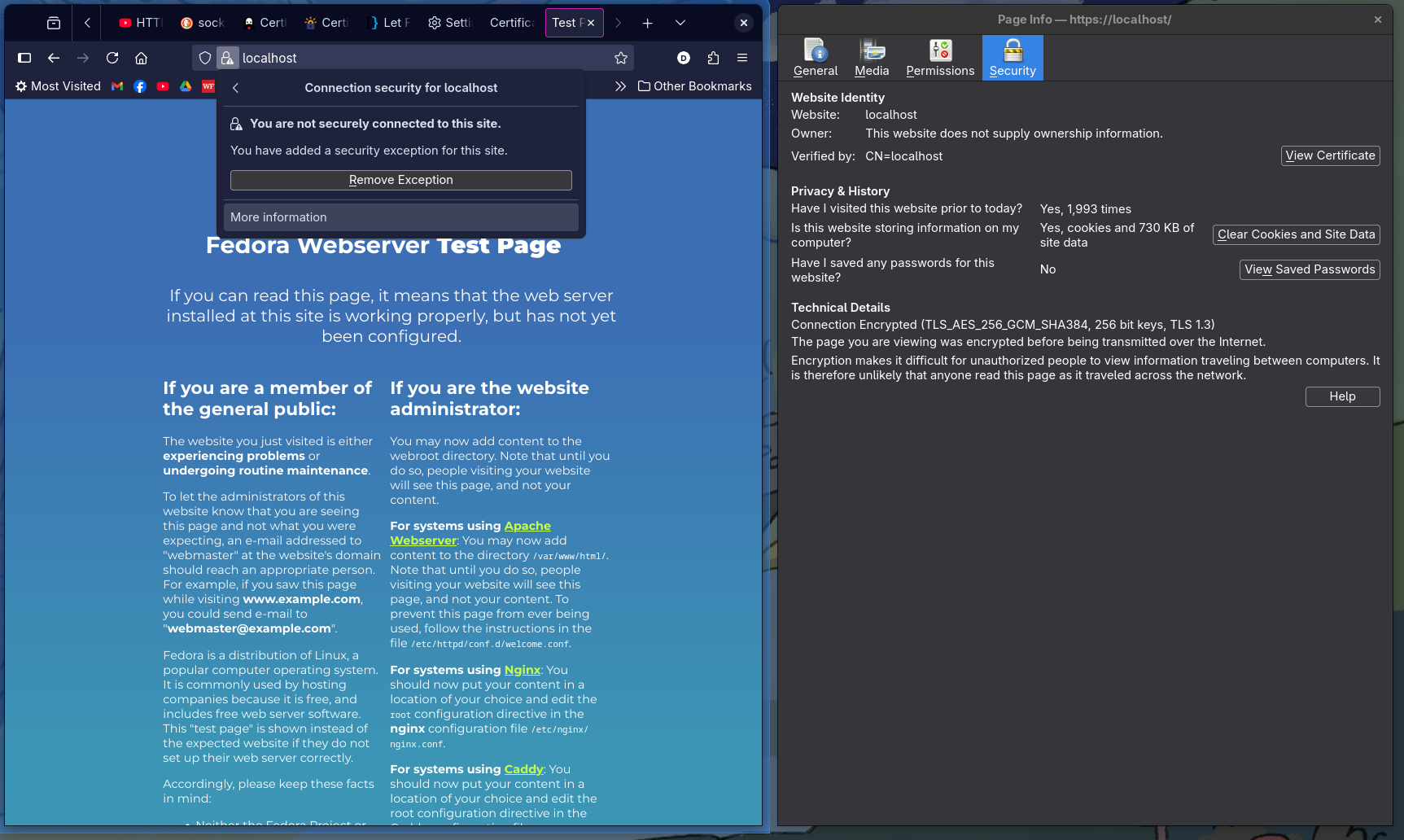The image size is (1404, 840).
Task: Open the Firefox View tab manager icon
Action: pos(54,23)
